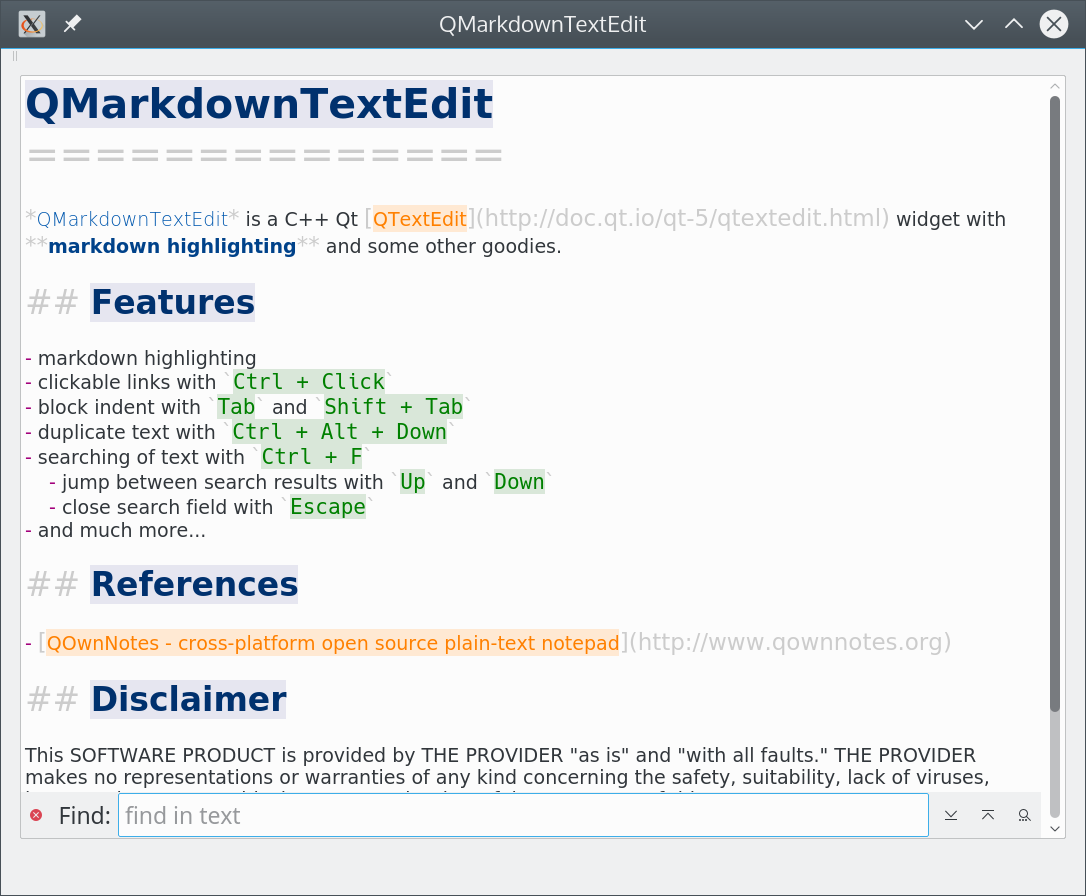Open the replace/search options magnifier icon
This screenshot has height=896, width=1086.
click(x=1024, y=816)
